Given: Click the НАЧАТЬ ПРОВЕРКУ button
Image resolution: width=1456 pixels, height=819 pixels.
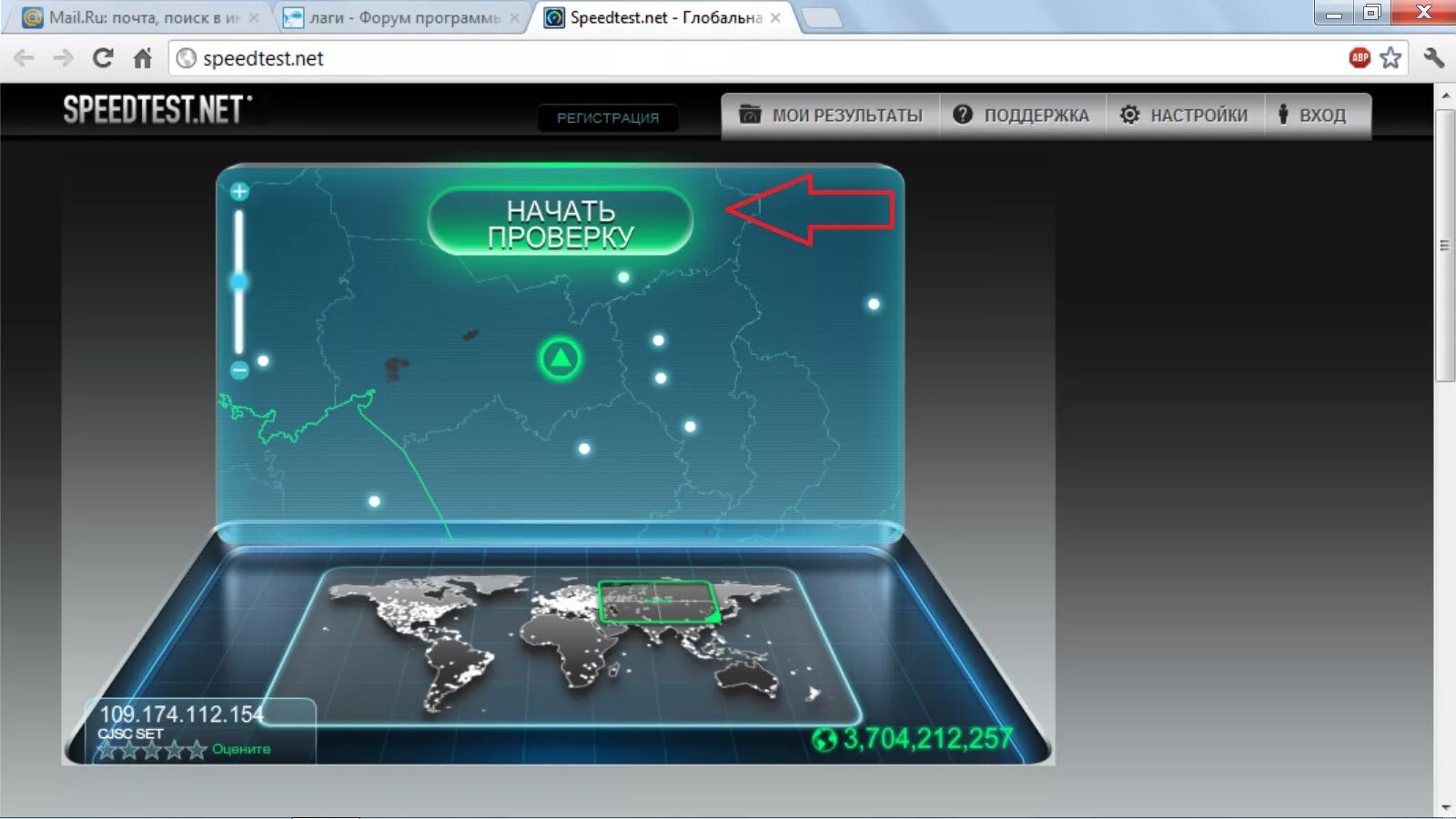Looking at the screenshot, I should [561, 222].
